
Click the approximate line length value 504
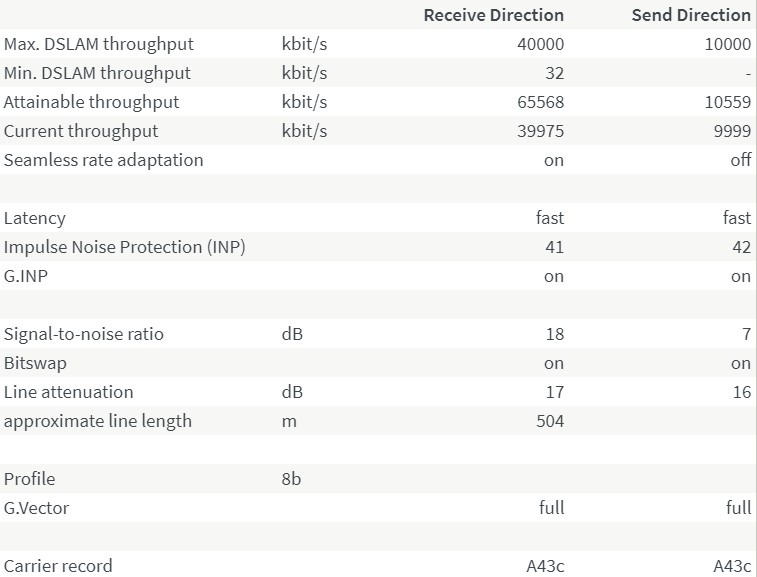(550, 421)
